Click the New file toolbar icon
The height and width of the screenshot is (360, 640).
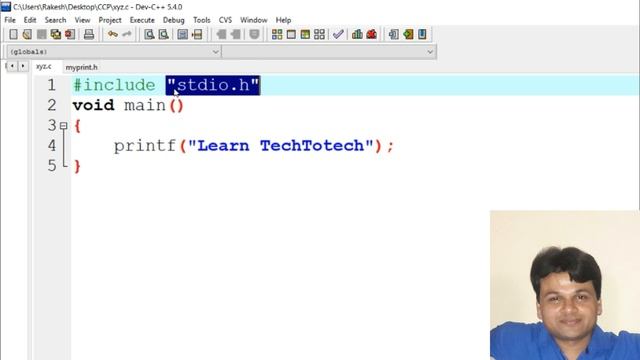pyautogui.click(x=13, y=34)
